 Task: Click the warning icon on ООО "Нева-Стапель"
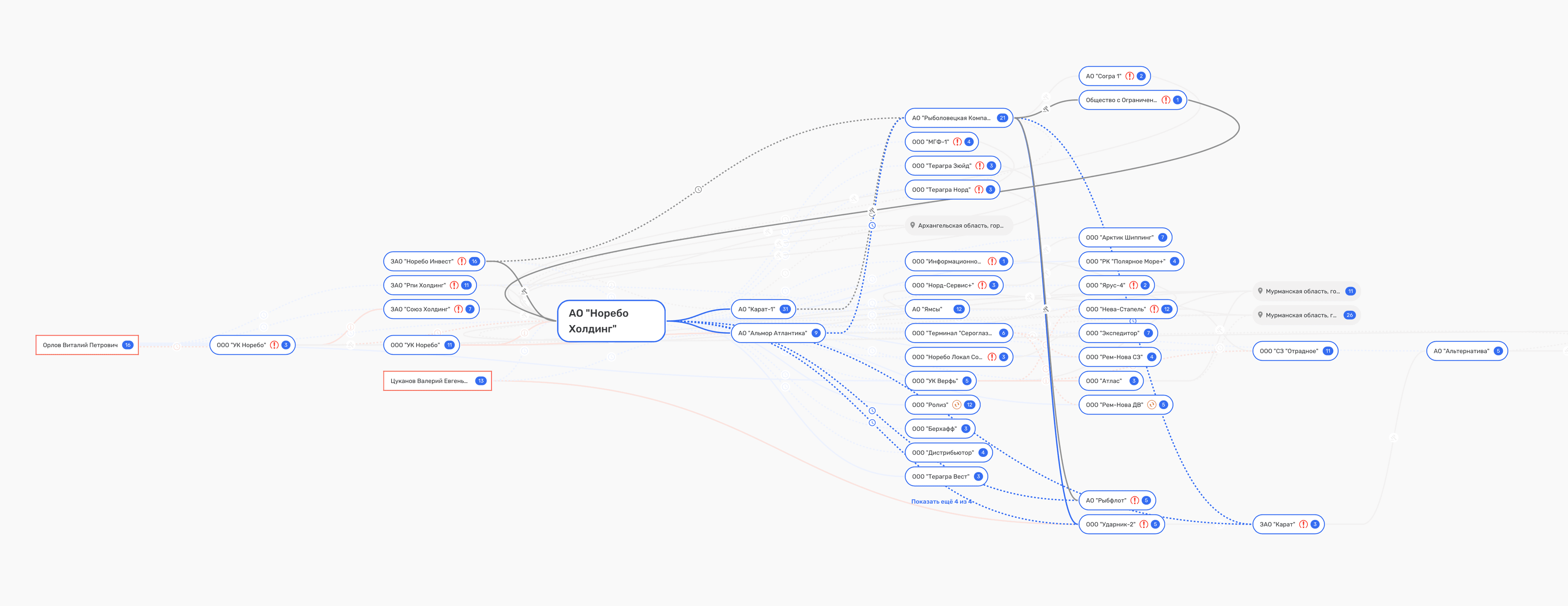(x=1154, y=310)
